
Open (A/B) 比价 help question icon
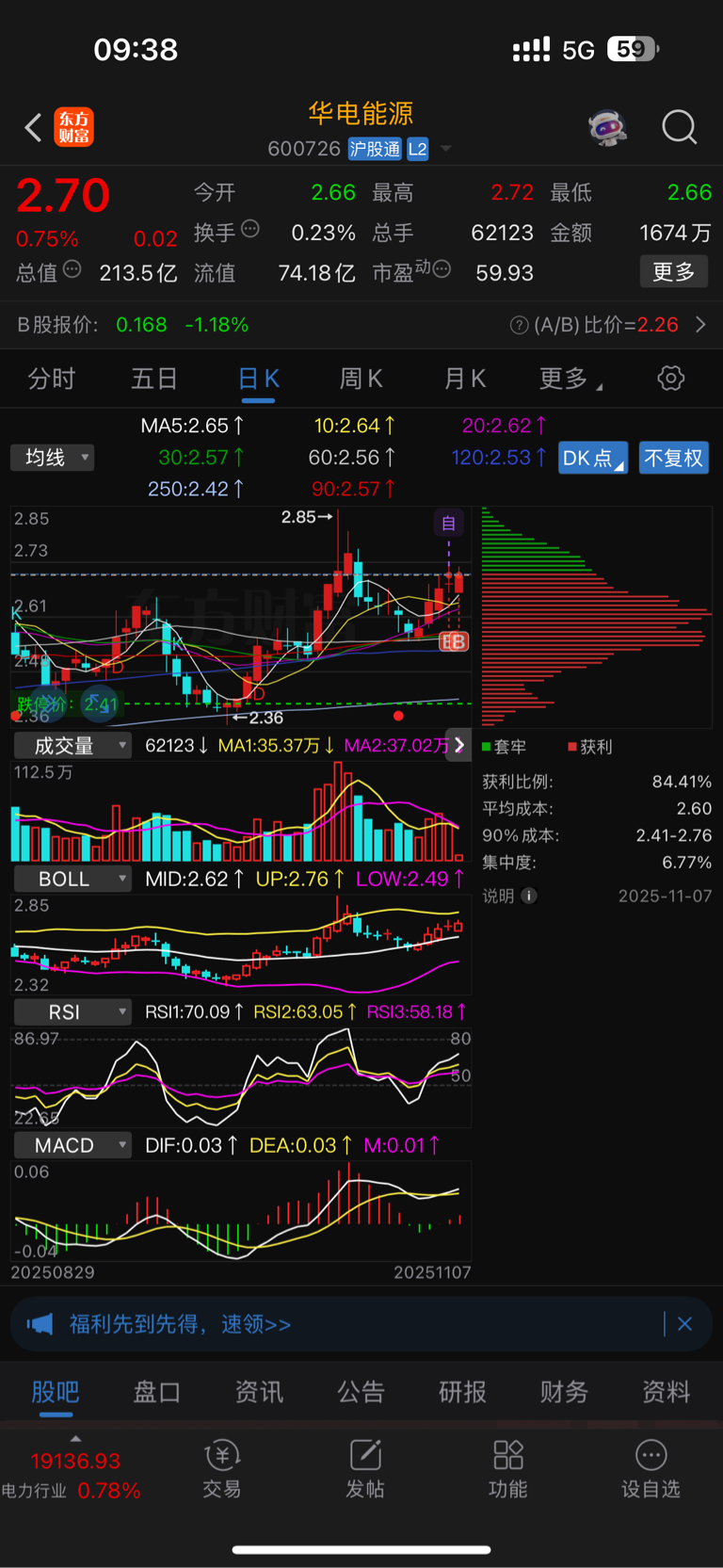click(x=519, y=325)
